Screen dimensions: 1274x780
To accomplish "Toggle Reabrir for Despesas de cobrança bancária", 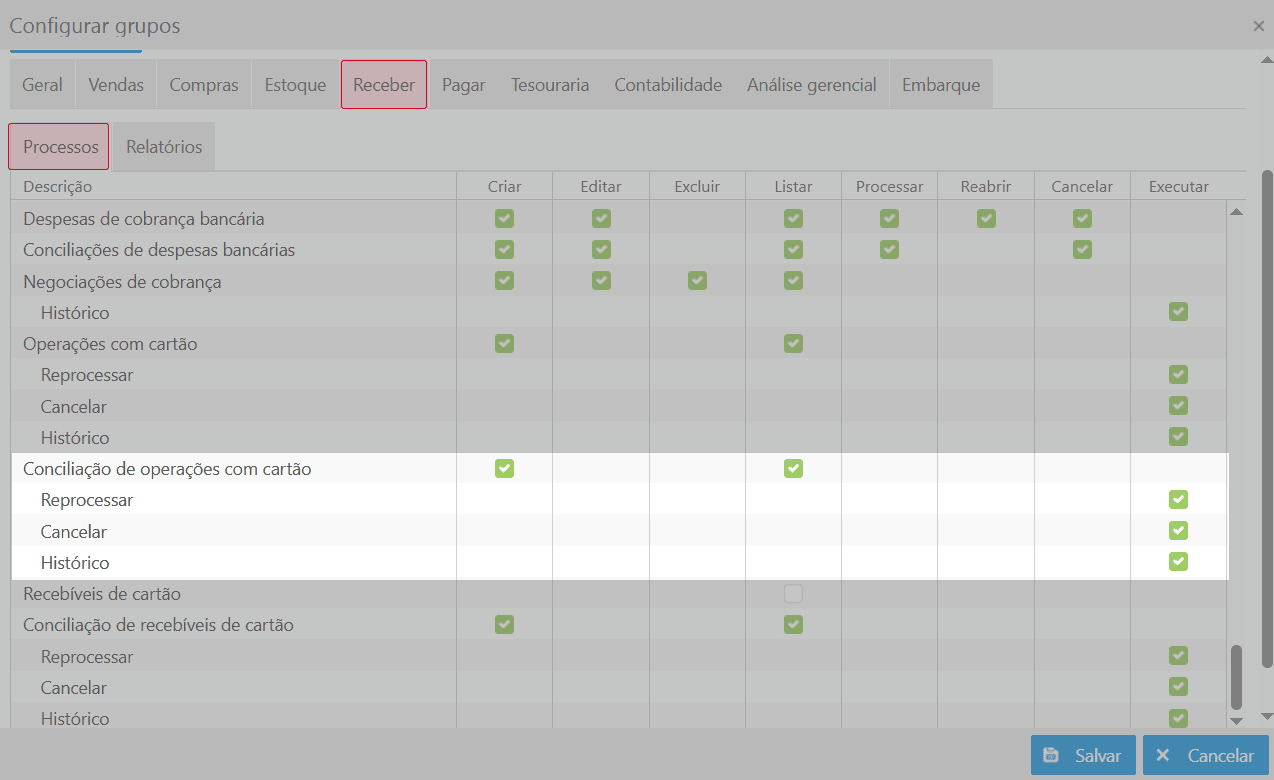I will (x=986, y=218).
